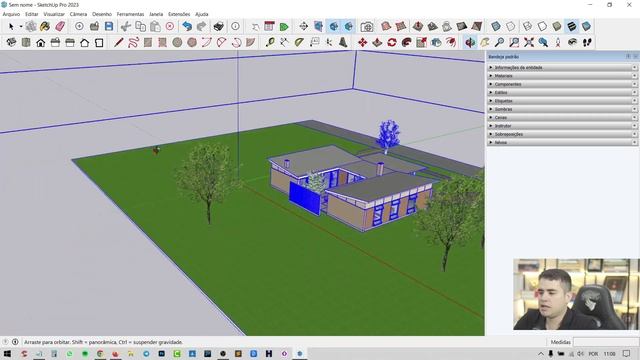
Task: Open the taskbar notification center icon
Action: coord(627,353)
